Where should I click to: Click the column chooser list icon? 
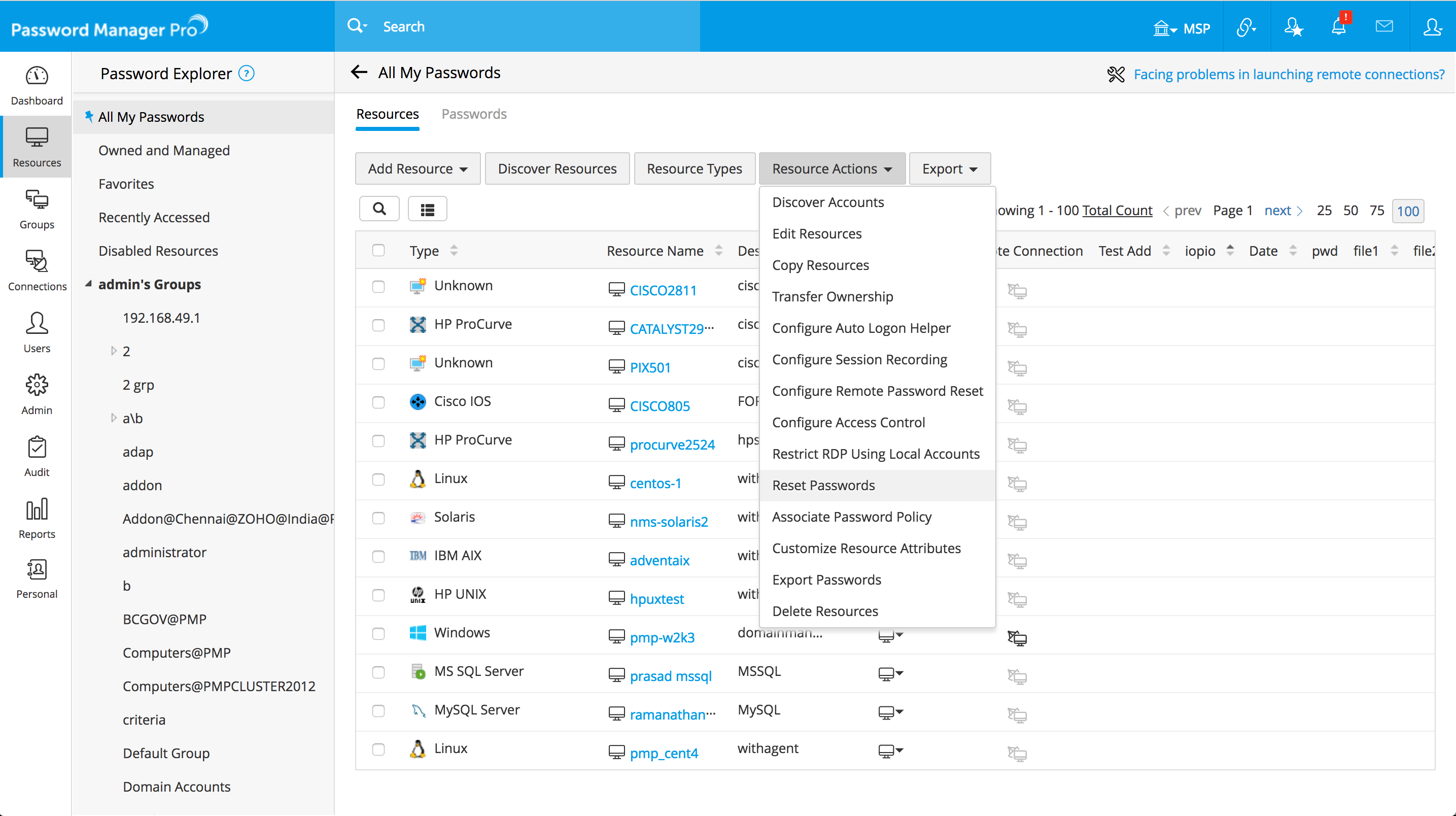coord(427,209)
